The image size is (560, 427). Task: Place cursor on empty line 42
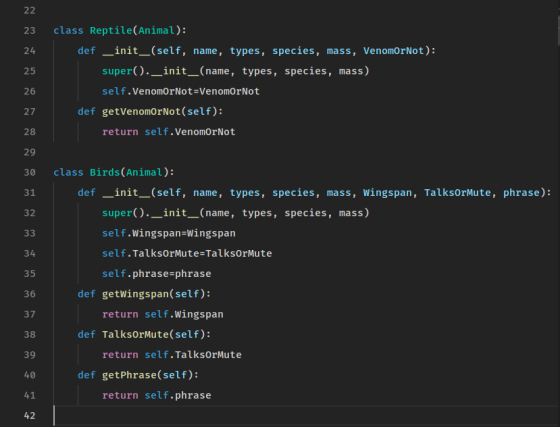305,416
